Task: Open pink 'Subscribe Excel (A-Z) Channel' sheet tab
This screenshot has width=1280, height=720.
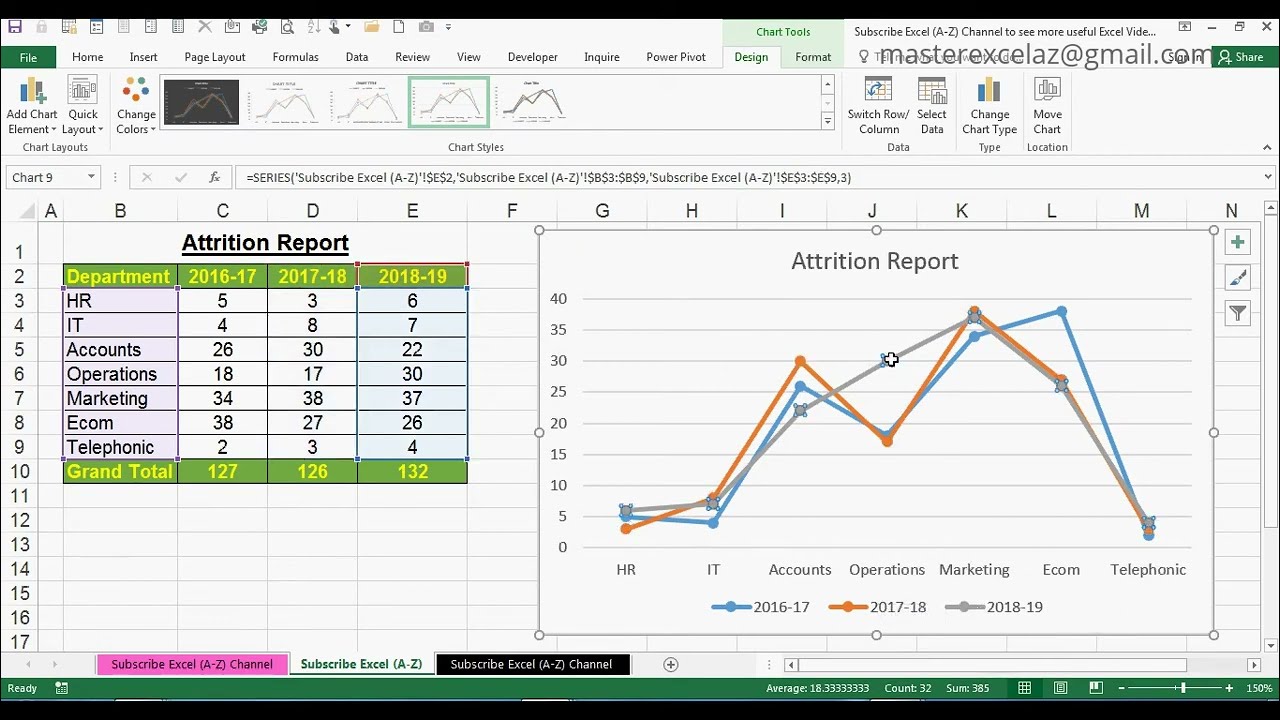Action: coord(192,664)
